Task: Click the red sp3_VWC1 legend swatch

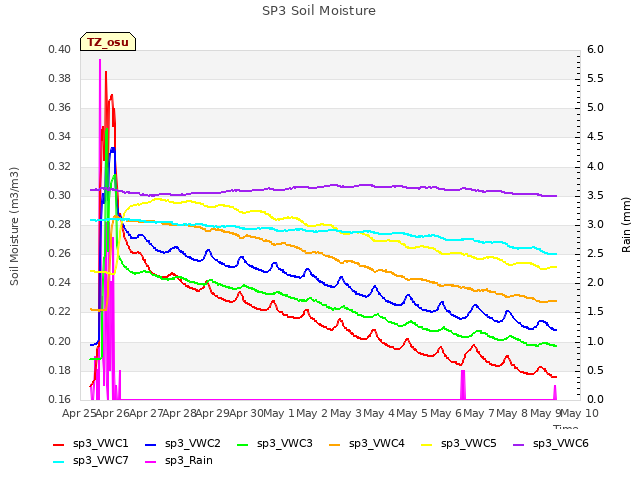Action: pyautogui.click(x=59, y=445)
